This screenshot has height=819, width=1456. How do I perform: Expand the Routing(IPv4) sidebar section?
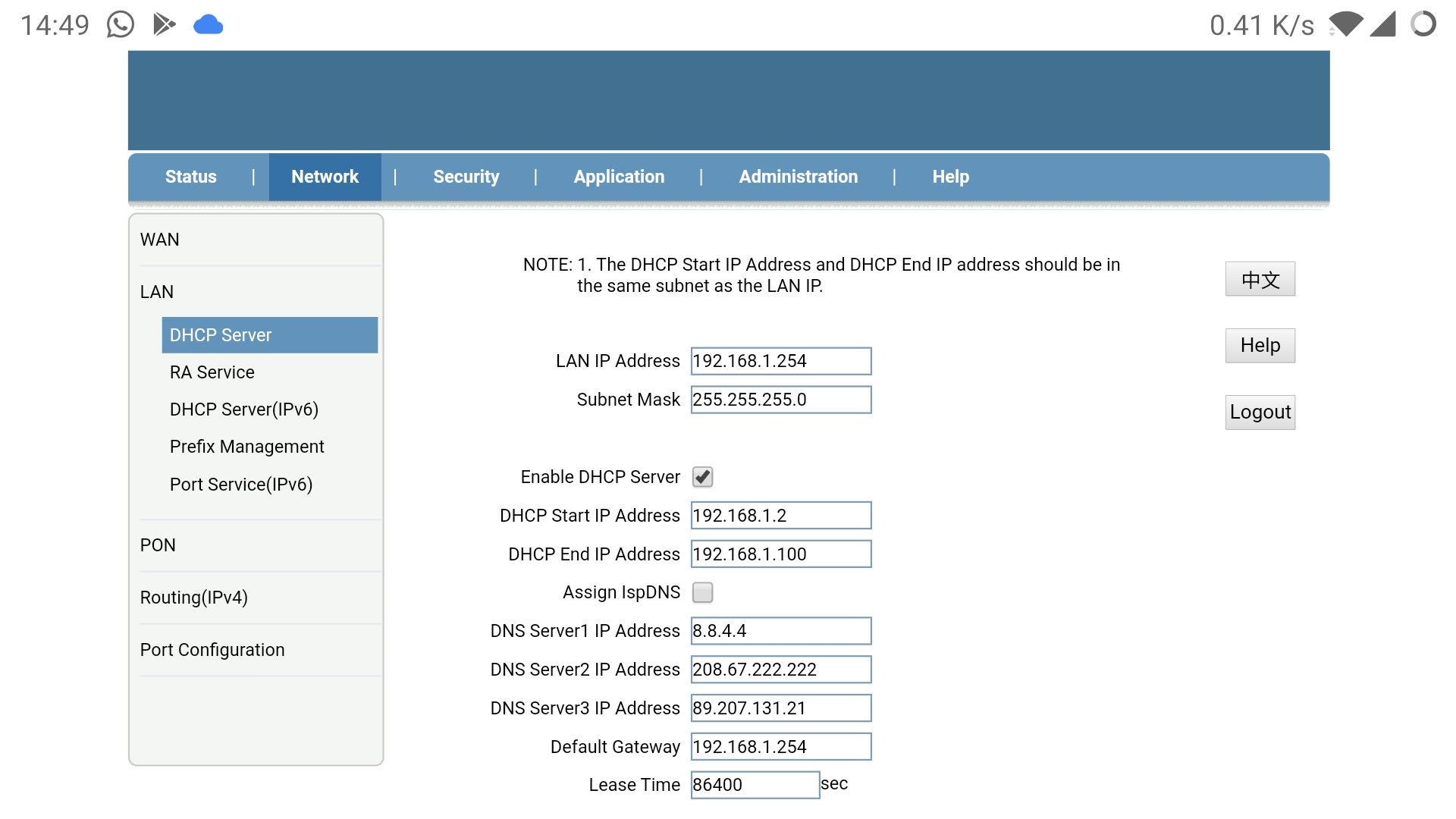coord(194,598)
